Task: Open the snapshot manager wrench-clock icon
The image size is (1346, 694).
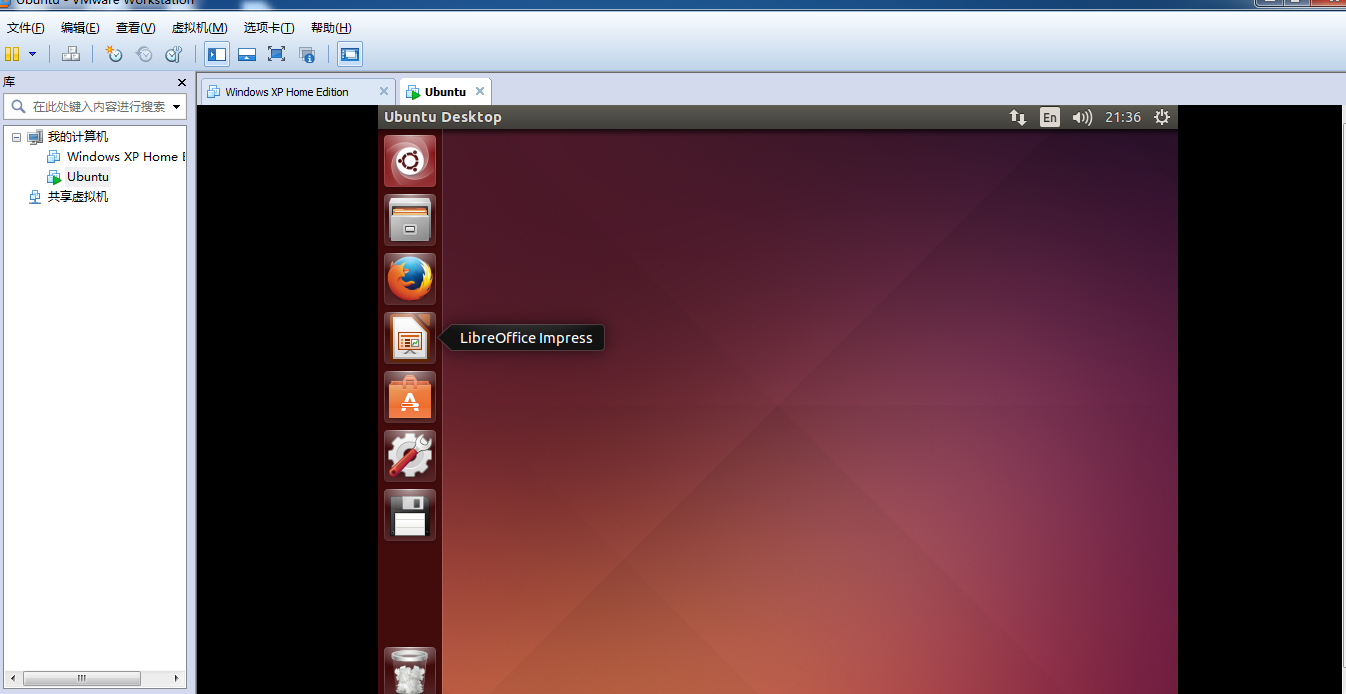Action: coord(174,54)
